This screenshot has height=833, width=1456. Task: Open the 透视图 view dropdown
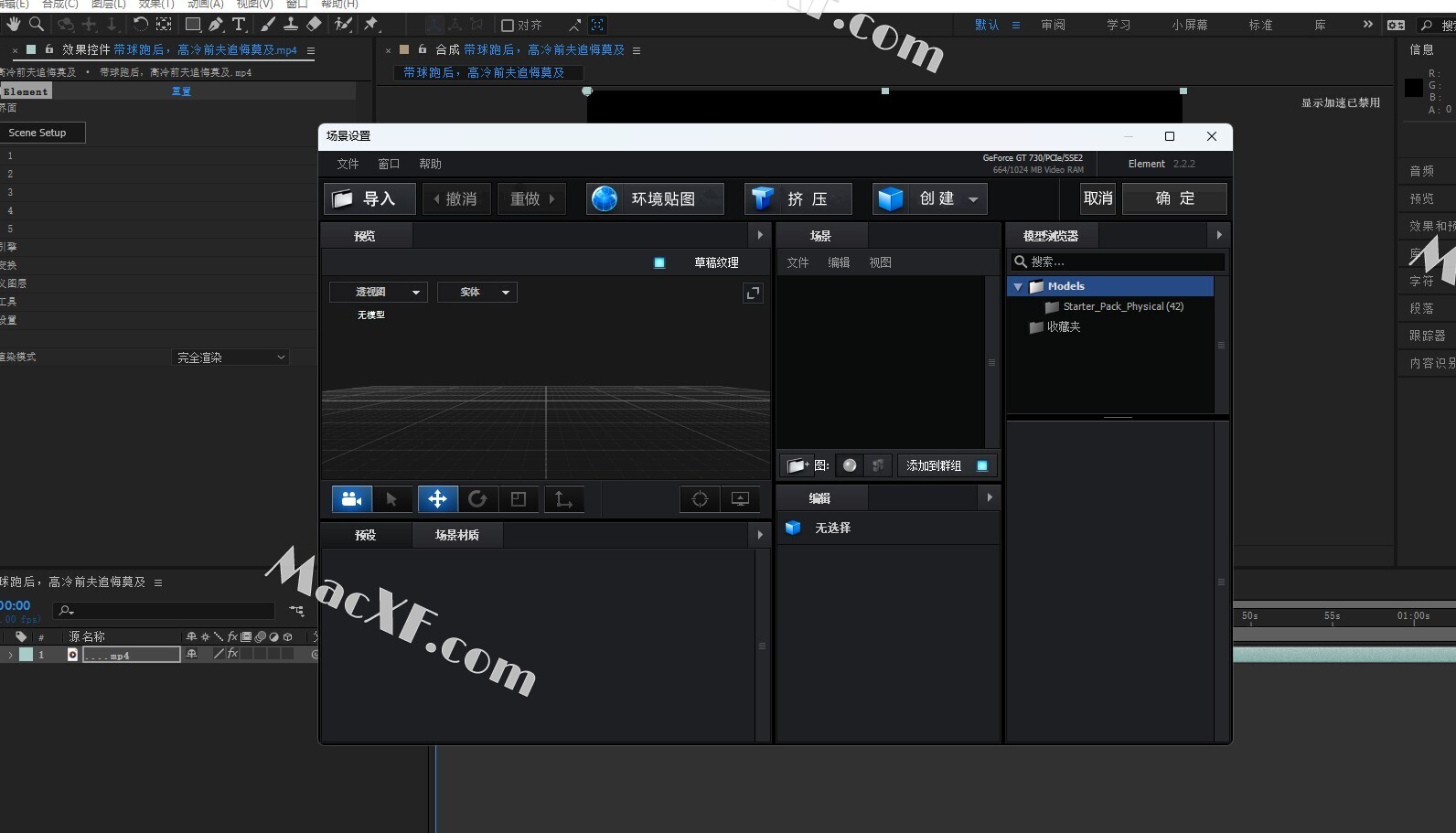point(379,292)
